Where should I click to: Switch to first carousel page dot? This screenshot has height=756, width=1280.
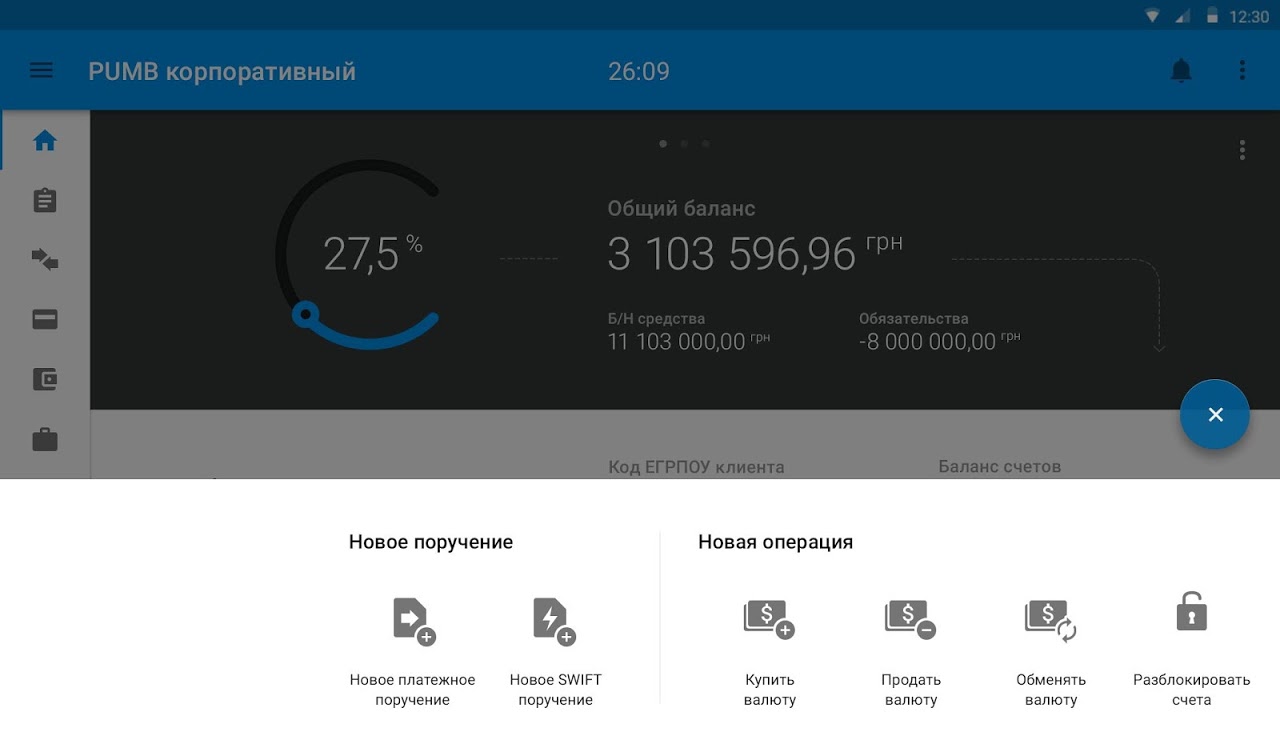(663, 144)
